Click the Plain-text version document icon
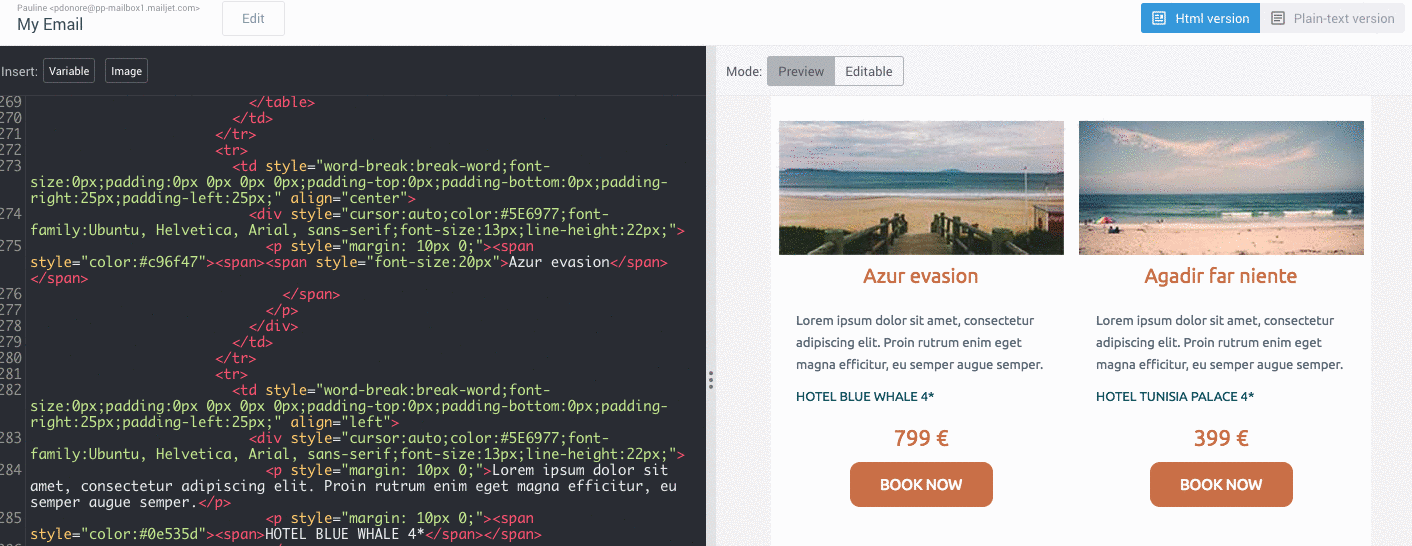1412x546 pixels. [x=1278, y=18]
